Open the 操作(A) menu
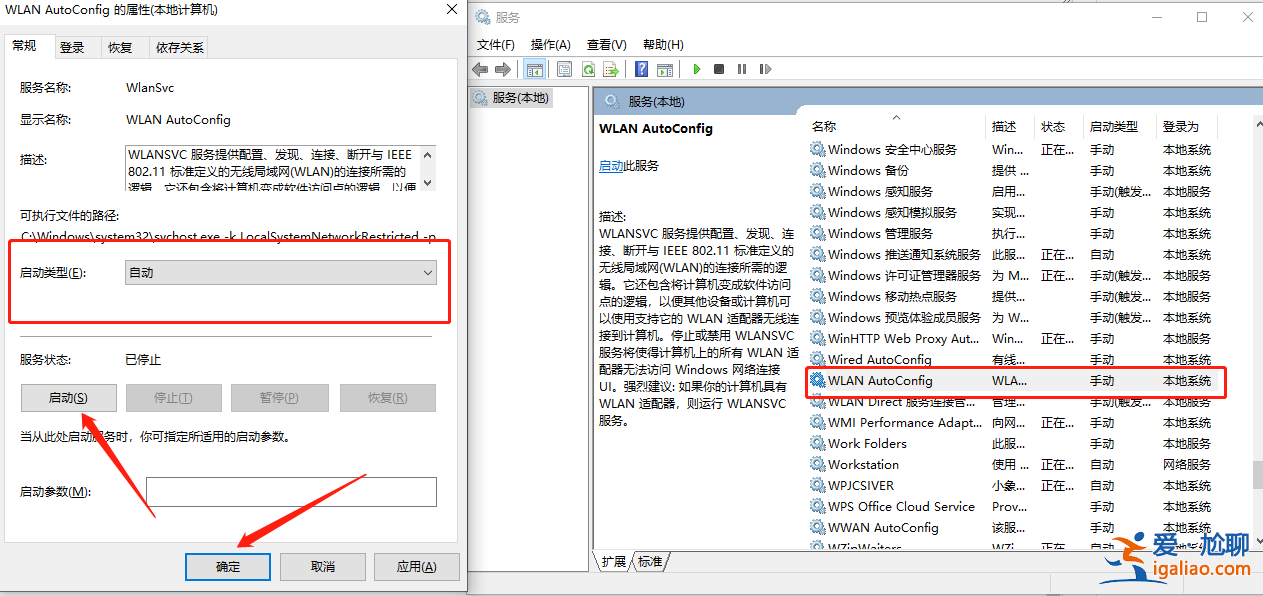This screenshot has height=596, width=1263. pyautogui.click(x=552, y=44)
